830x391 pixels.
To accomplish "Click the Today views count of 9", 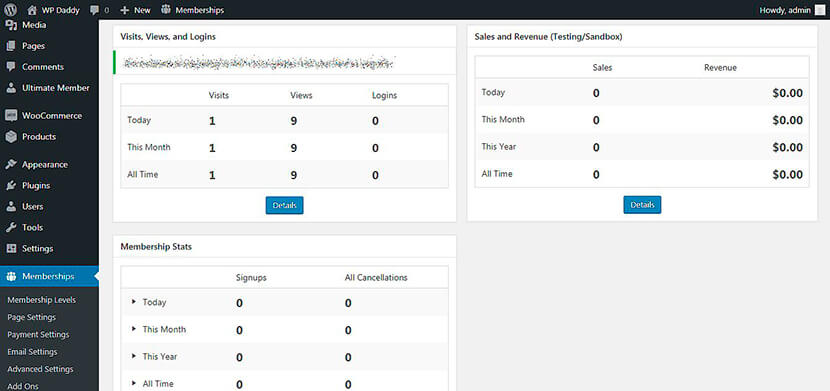I will pyautogui.click(x=293, y=121).
